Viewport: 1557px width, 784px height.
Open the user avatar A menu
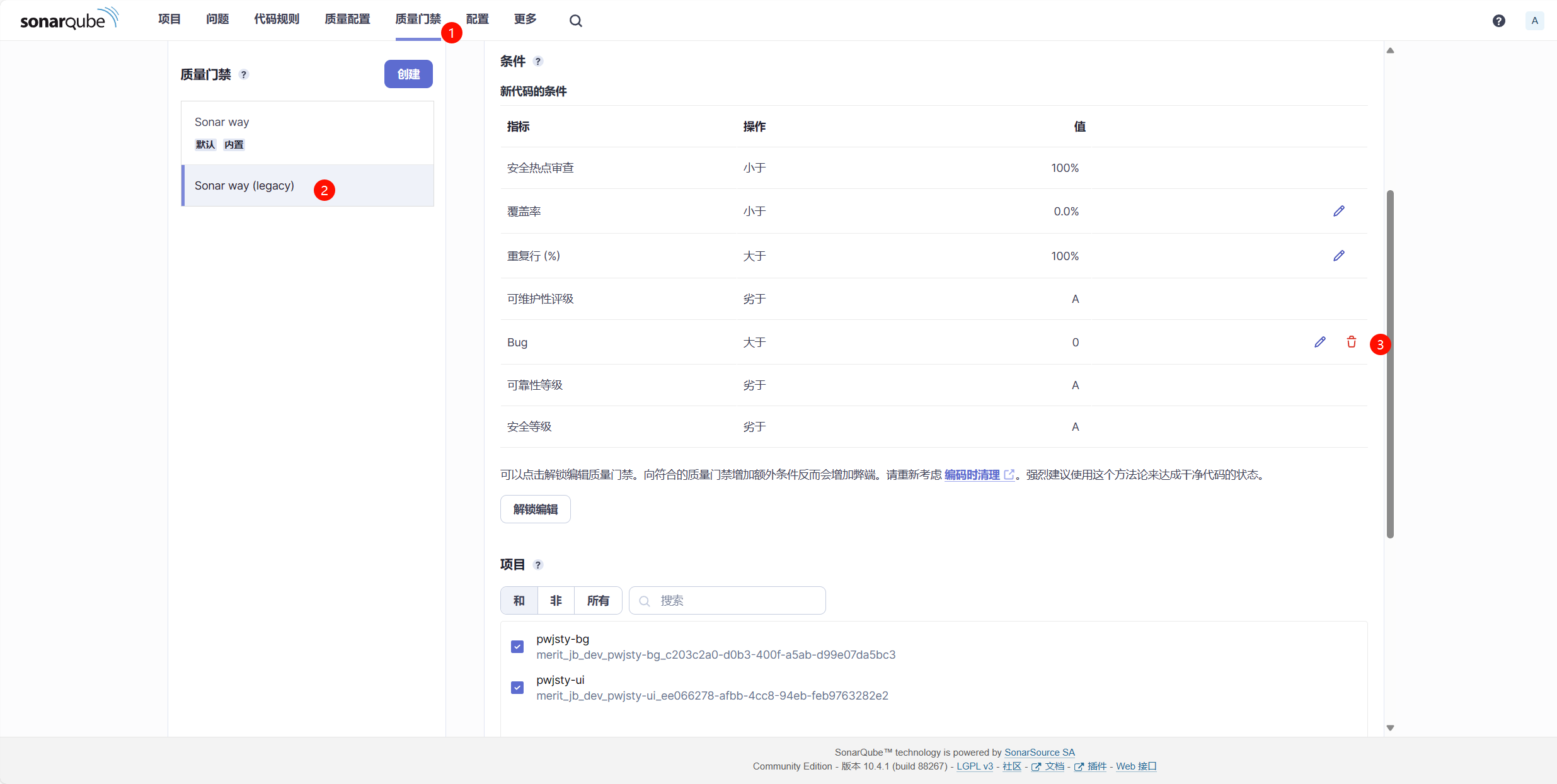click(1534, 21)
